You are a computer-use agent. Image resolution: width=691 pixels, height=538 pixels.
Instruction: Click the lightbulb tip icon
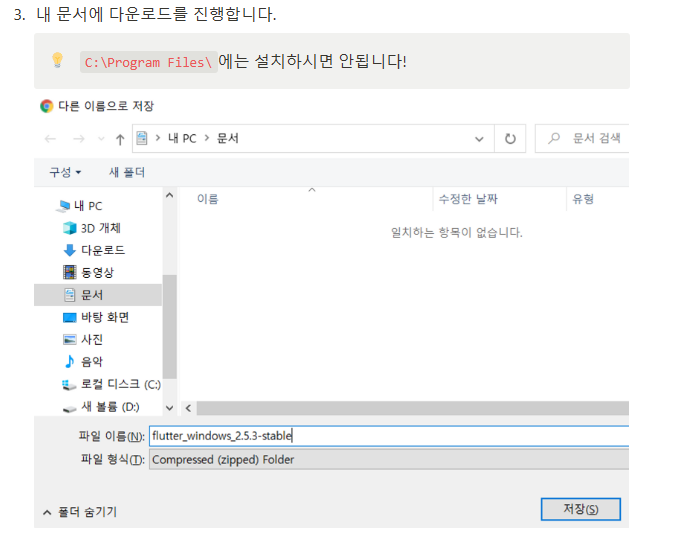pyautogui.click(x=57, y=60)
